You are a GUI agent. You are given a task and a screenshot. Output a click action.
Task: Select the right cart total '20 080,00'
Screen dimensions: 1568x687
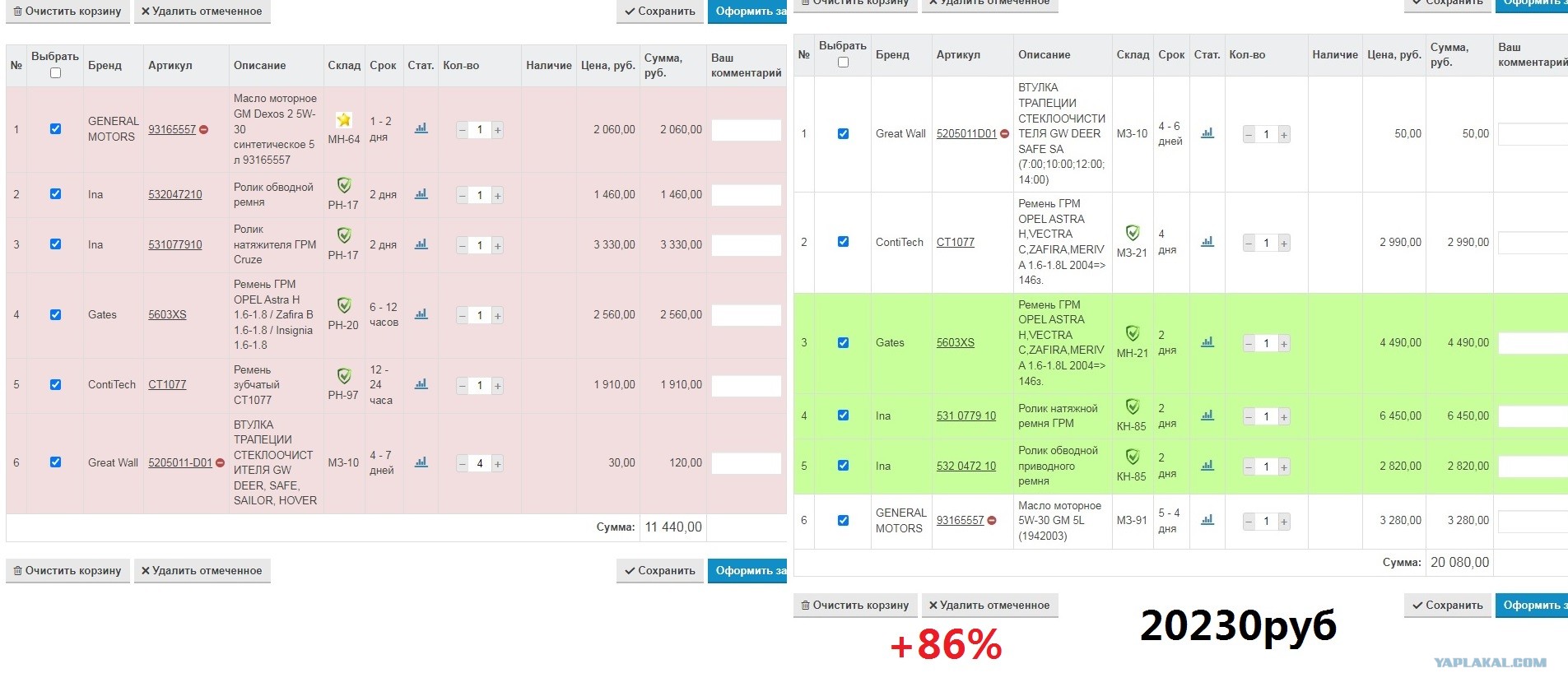[1460, 562]
